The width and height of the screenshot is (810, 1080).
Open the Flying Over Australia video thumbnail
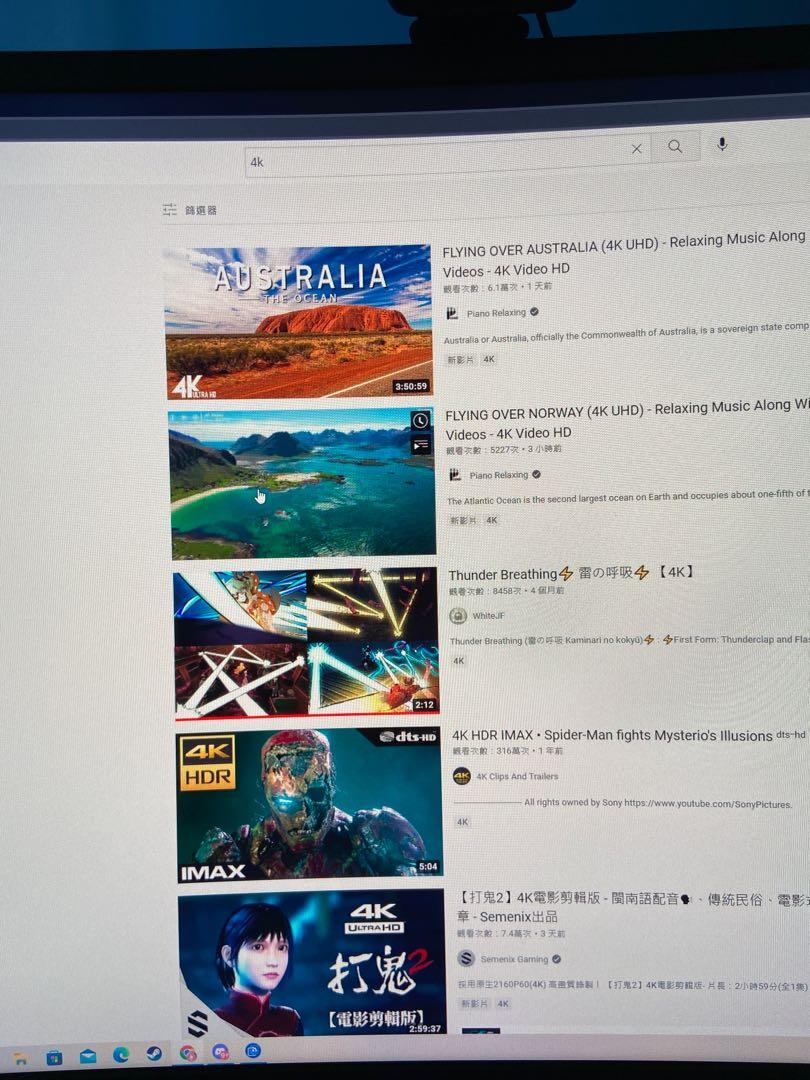pyautogui.click(x=298, y=322)
